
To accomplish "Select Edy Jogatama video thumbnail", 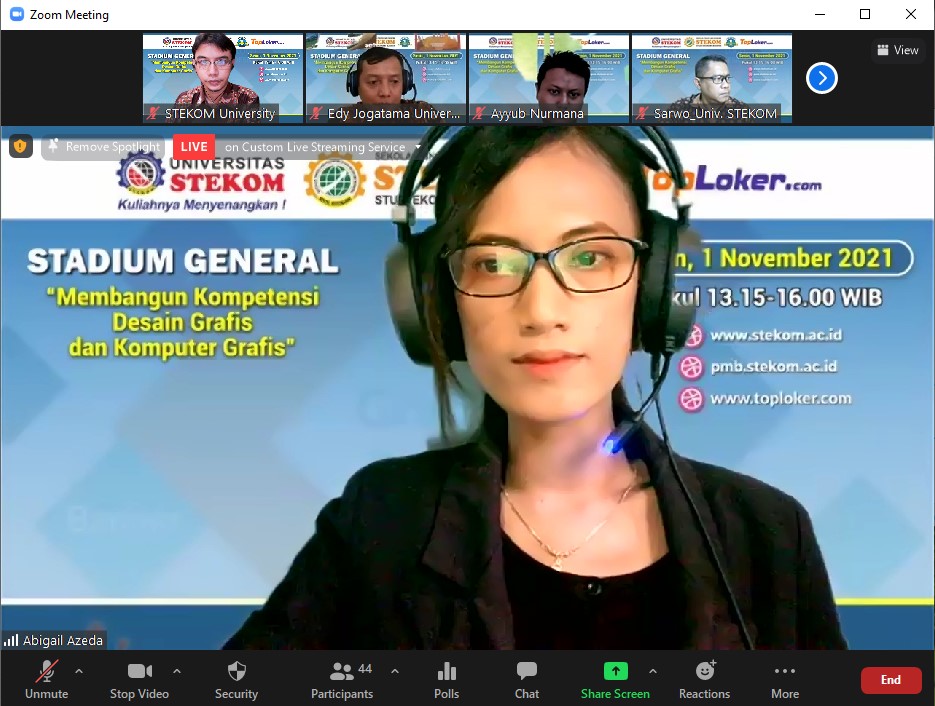I will pos(386,78).
